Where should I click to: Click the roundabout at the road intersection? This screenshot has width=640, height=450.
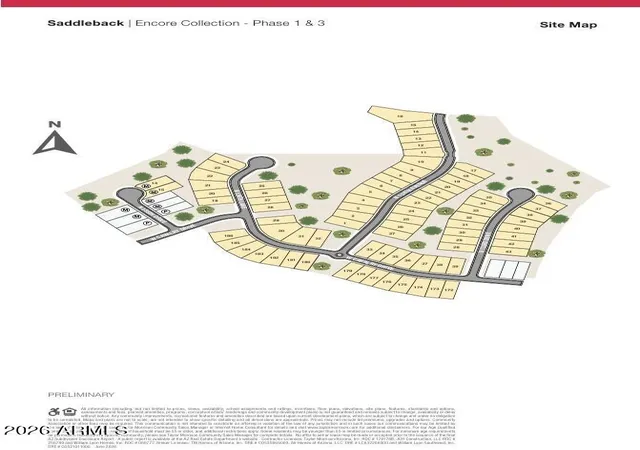[x=339, y=255]
